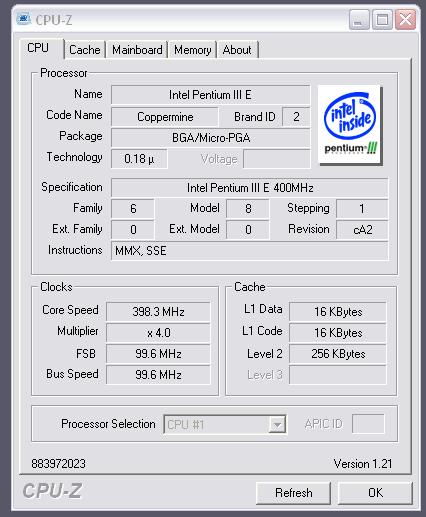Click the Name field Intel Pentium III E
The width and height of the screenshot is (426, 517).
[x=210, y=95]
